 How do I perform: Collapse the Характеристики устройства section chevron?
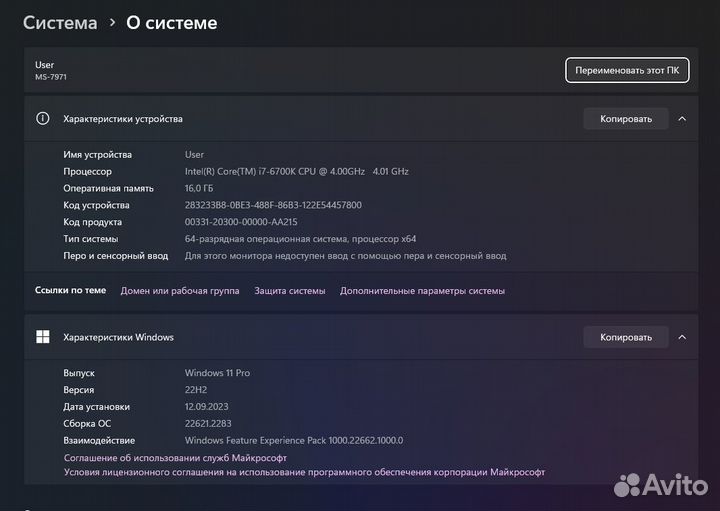[682, 119]
